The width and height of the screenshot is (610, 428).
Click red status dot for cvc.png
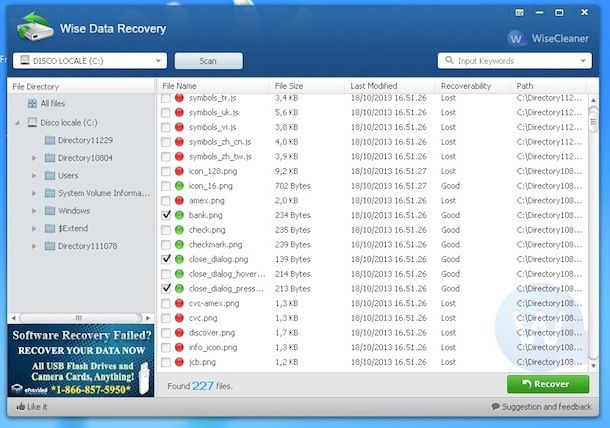pyautogui.click(x=179, y=318)
